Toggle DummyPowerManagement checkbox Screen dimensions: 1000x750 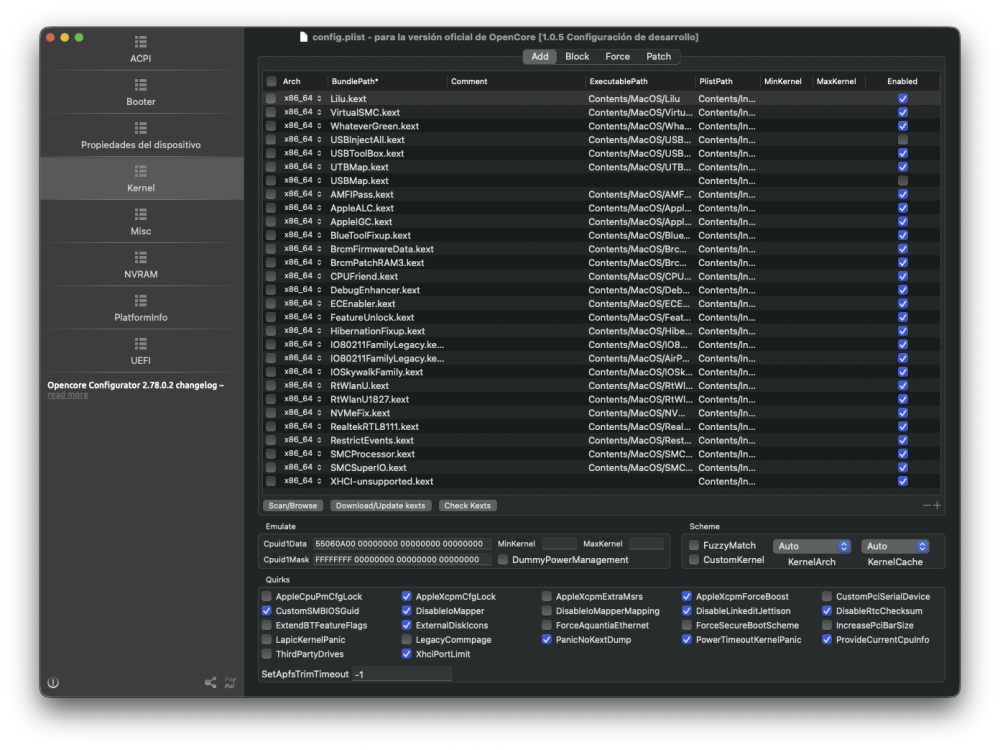click(503, 559)
